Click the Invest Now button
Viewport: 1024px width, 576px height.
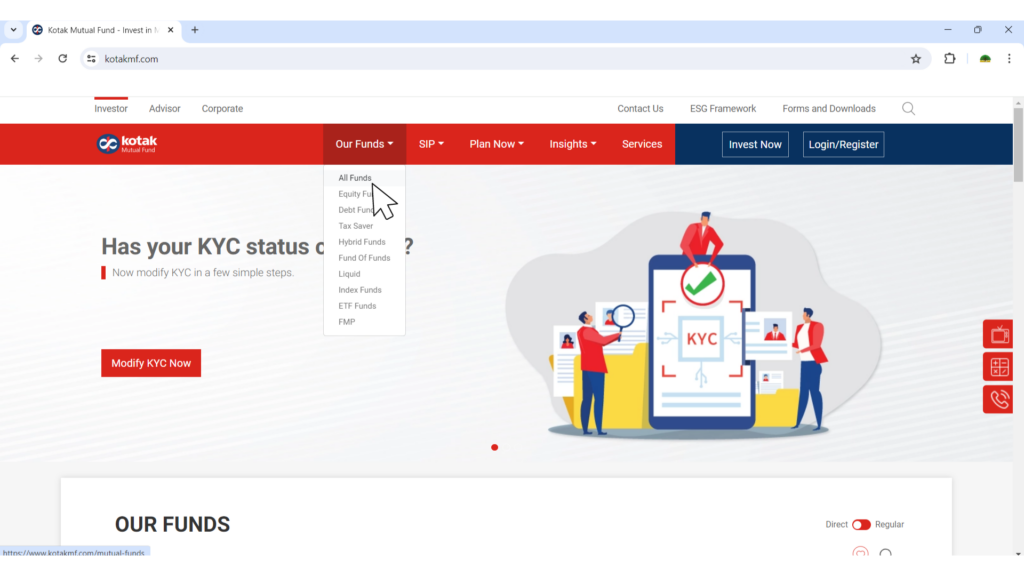[x=755, y=144]
